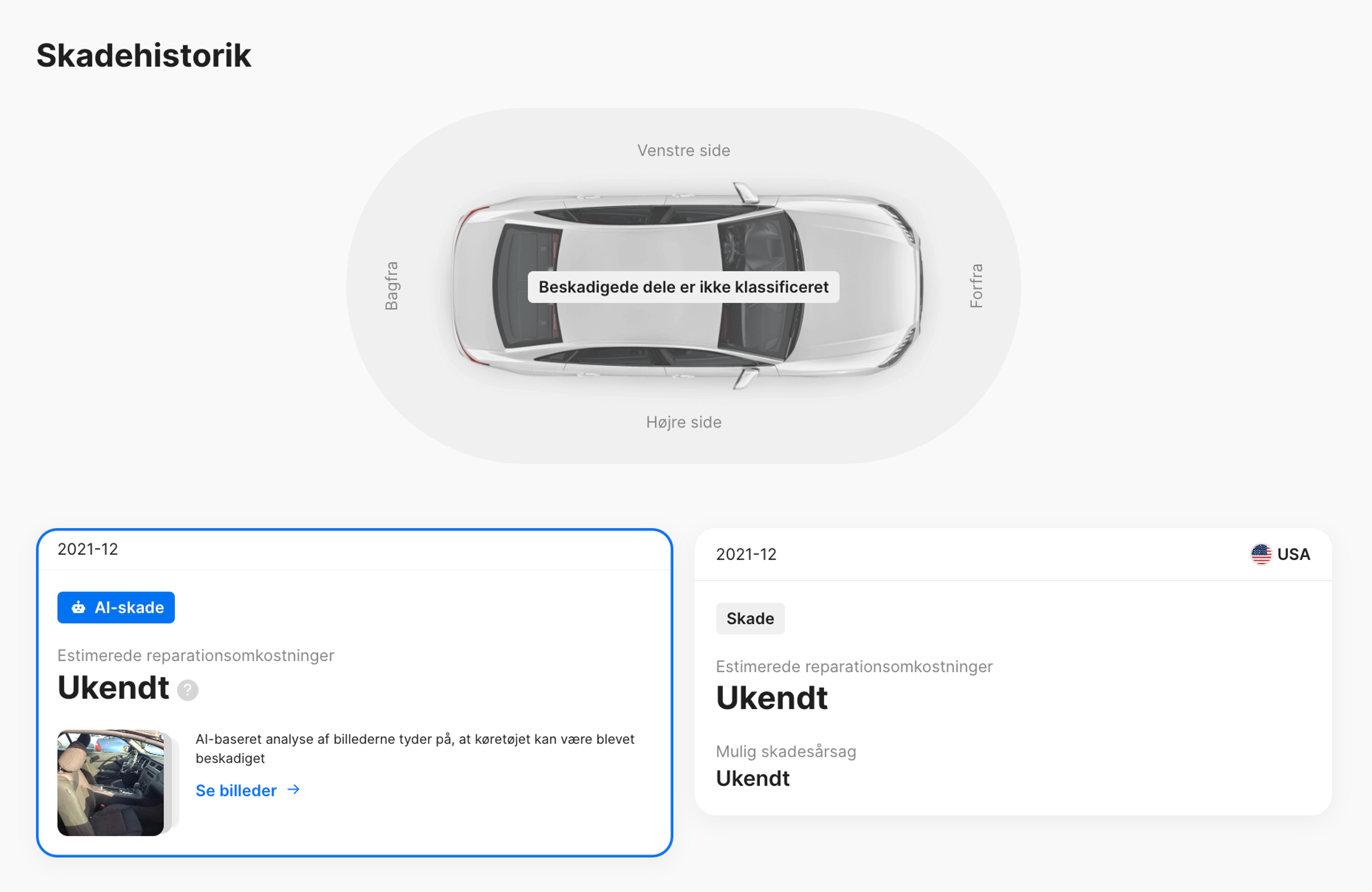Open the Se billeder link
1372x892 pixels.
click(247, 790)
